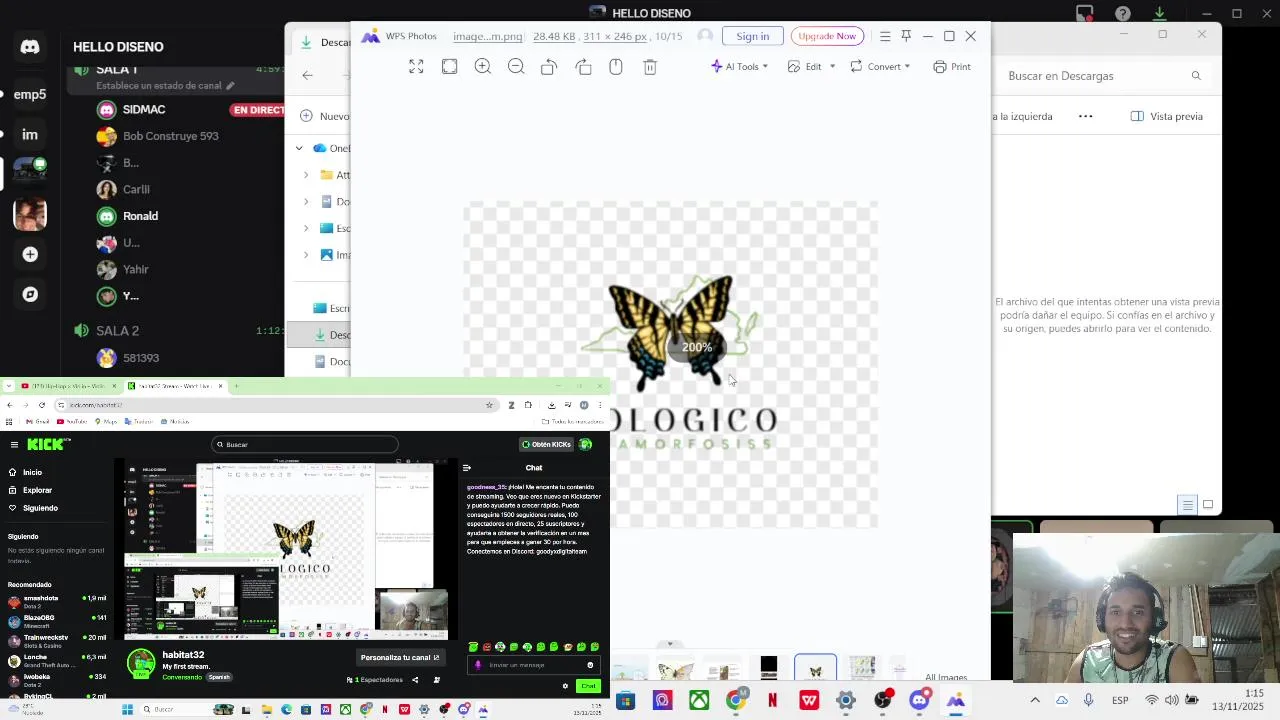Collapse the OneDrive tree node

click(x=299, y=148)
